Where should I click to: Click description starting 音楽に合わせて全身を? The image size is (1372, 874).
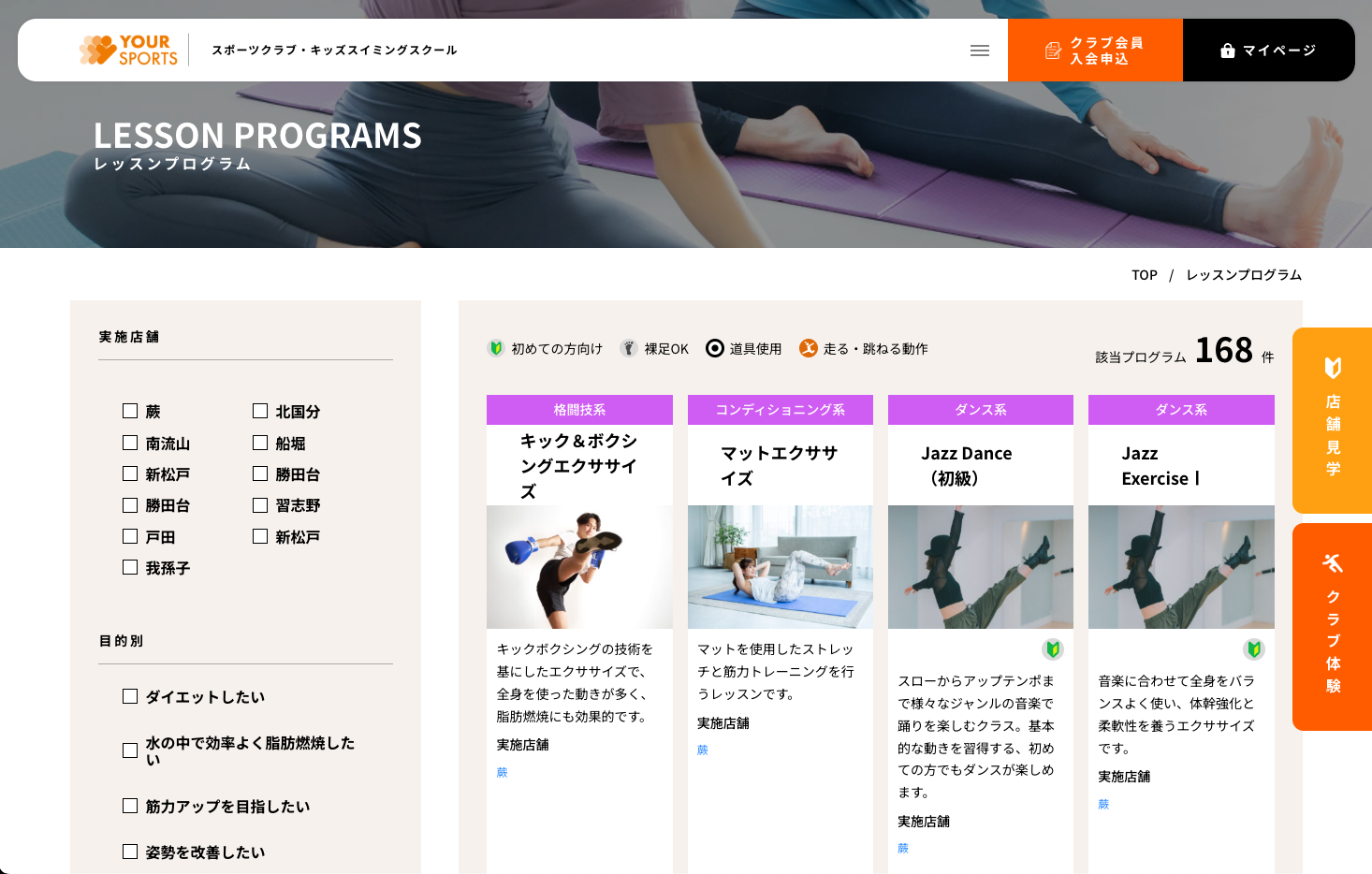(x=1177, y=714)
